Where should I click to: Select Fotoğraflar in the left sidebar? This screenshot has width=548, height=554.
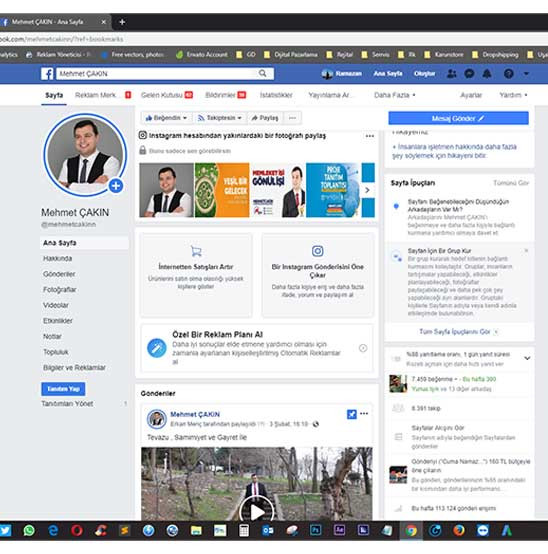click(60, 289)
